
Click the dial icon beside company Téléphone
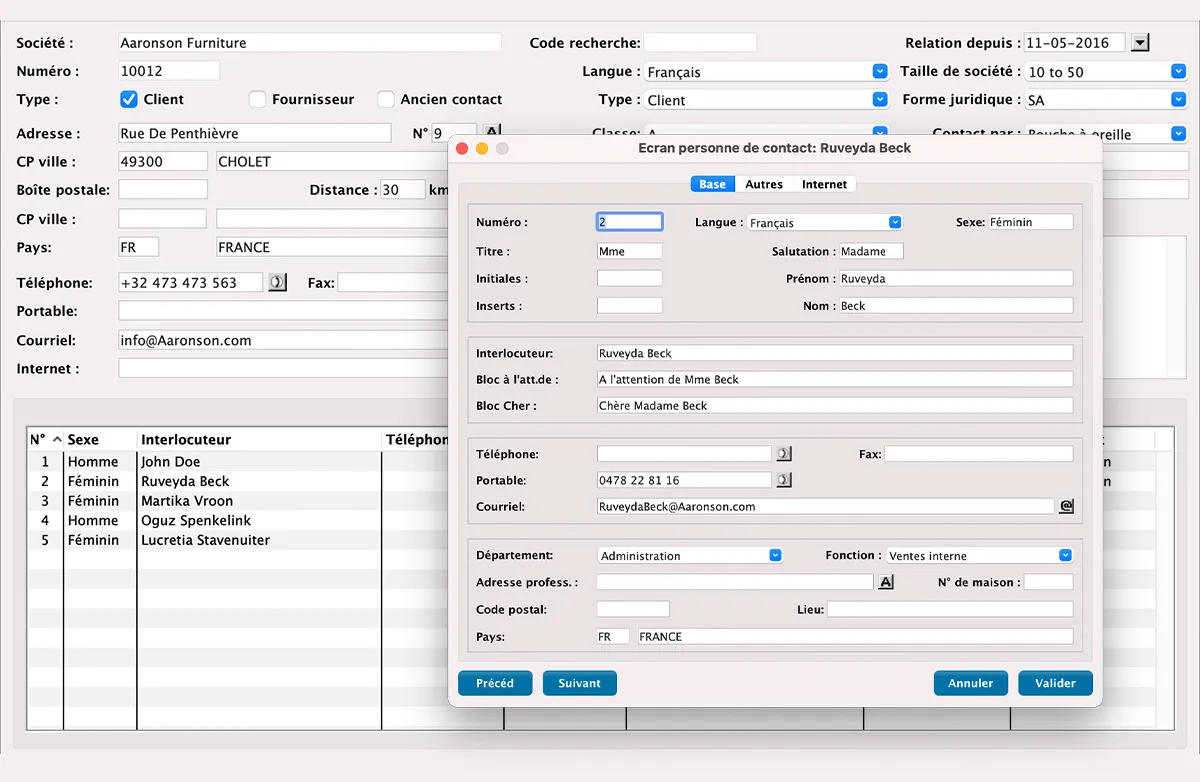(277, 283)
